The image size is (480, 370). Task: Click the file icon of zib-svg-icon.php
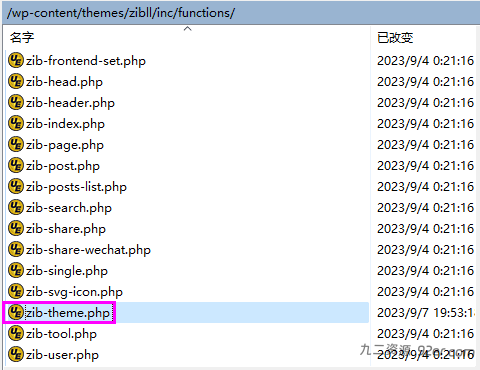[16, 292]
